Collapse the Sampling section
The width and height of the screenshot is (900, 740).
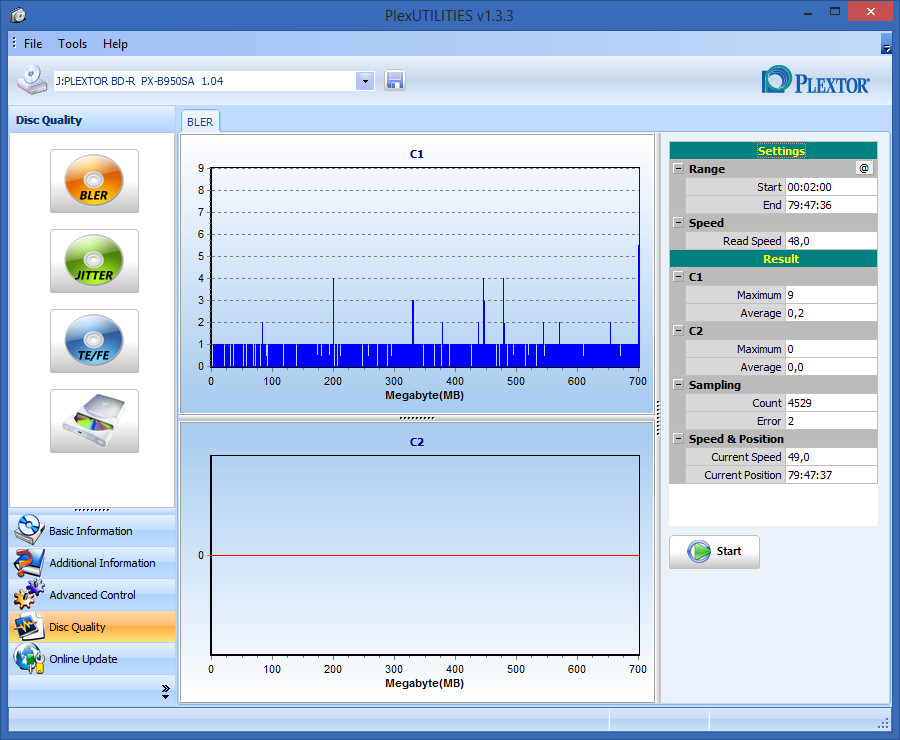[x=678, y=385]
